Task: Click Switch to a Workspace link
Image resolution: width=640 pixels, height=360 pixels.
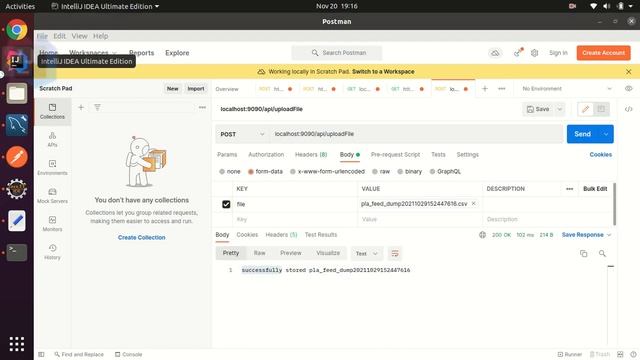Action: 383,71
